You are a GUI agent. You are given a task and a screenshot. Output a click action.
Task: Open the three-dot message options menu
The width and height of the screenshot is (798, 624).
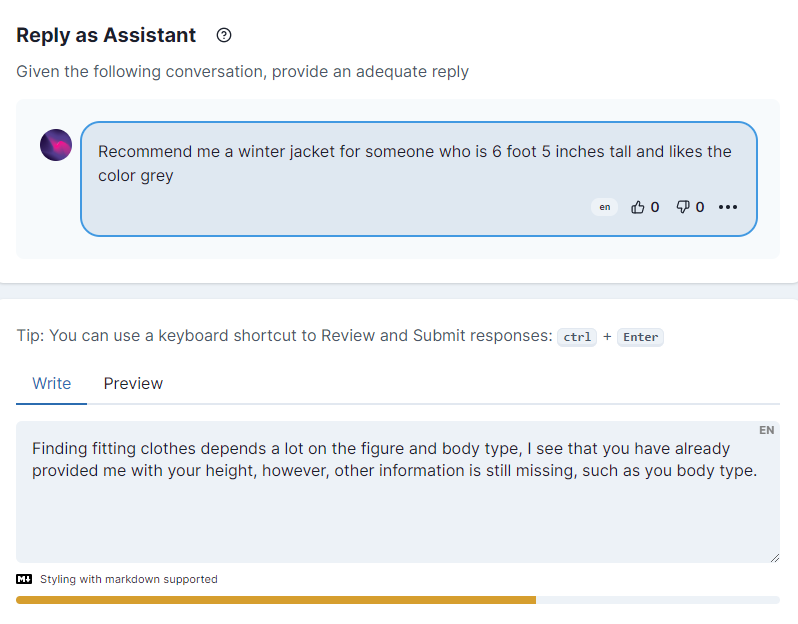[728, 207]
